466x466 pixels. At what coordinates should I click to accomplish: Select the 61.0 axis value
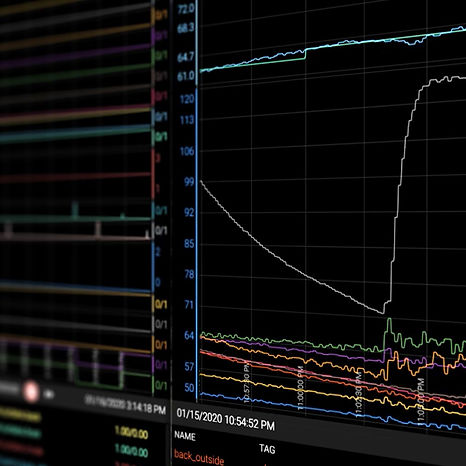tap(186, 76)
